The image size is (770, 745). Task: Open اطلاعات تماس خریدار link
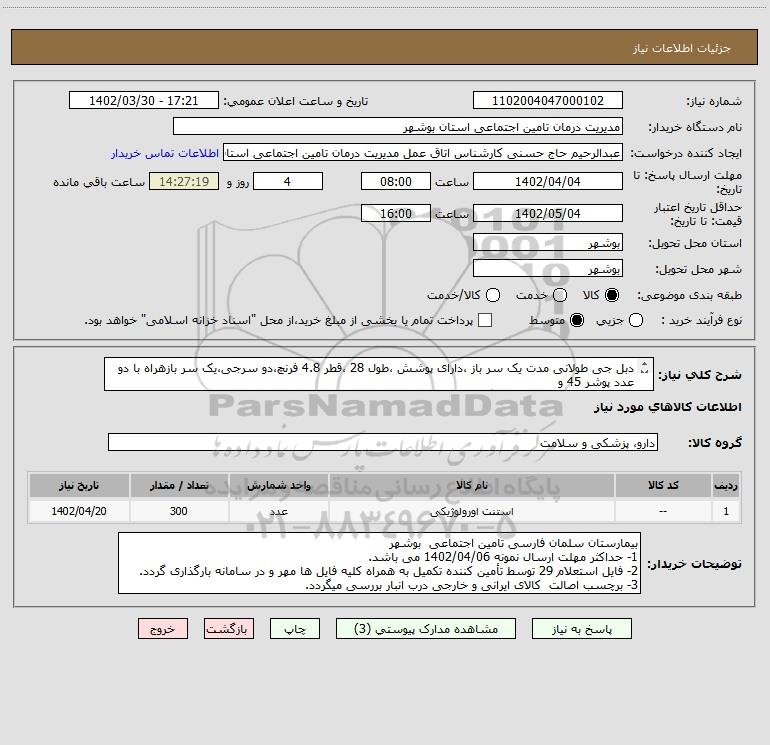click(165, 153)
